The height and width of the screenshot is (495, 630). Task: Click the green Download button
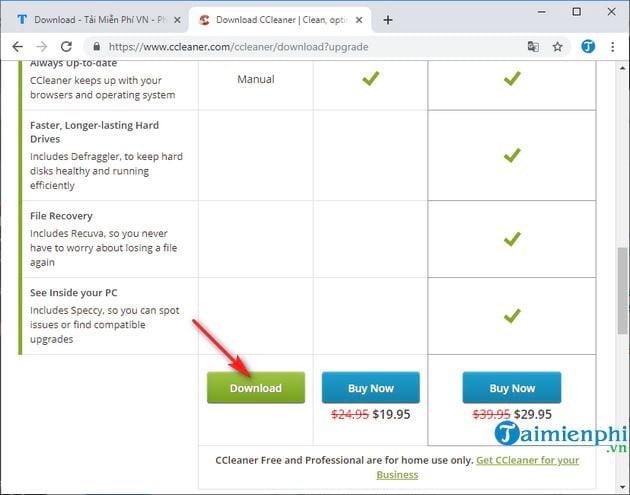[256, 388]
